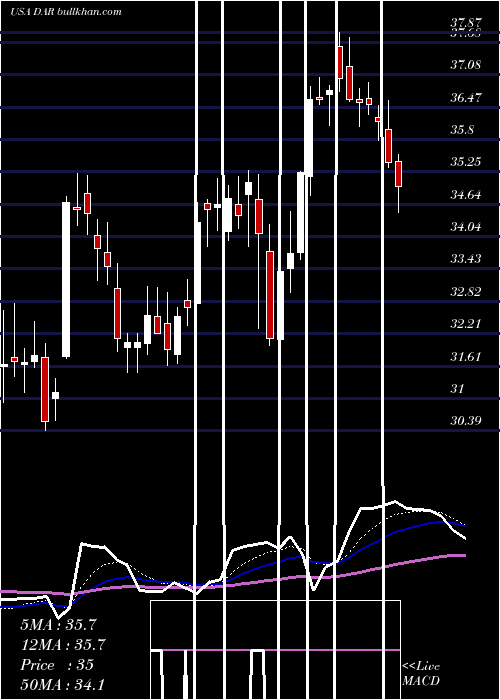Click the 30.39 price axis label
500x700 pixels.
[466, 421]
